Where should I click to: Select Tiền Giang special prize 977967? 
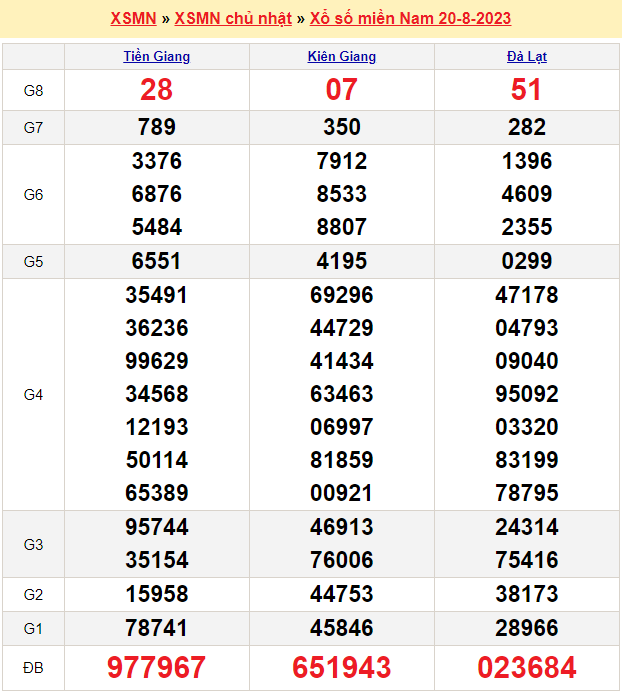tap(156, 667)
